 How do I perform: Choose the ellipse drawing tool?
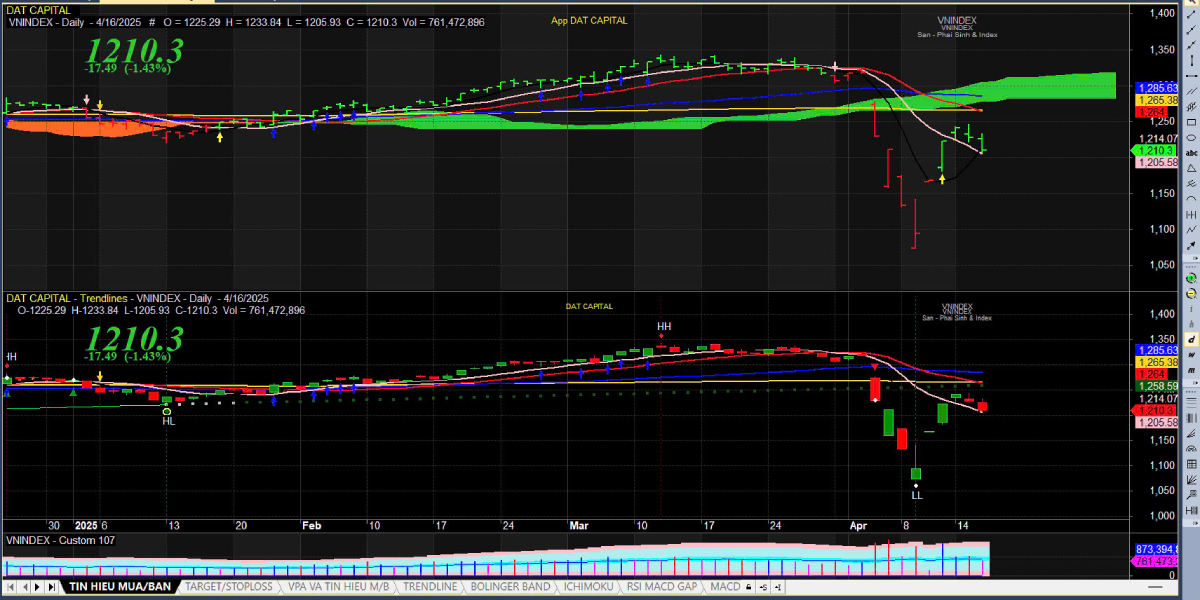click(x=1191, y=137)
